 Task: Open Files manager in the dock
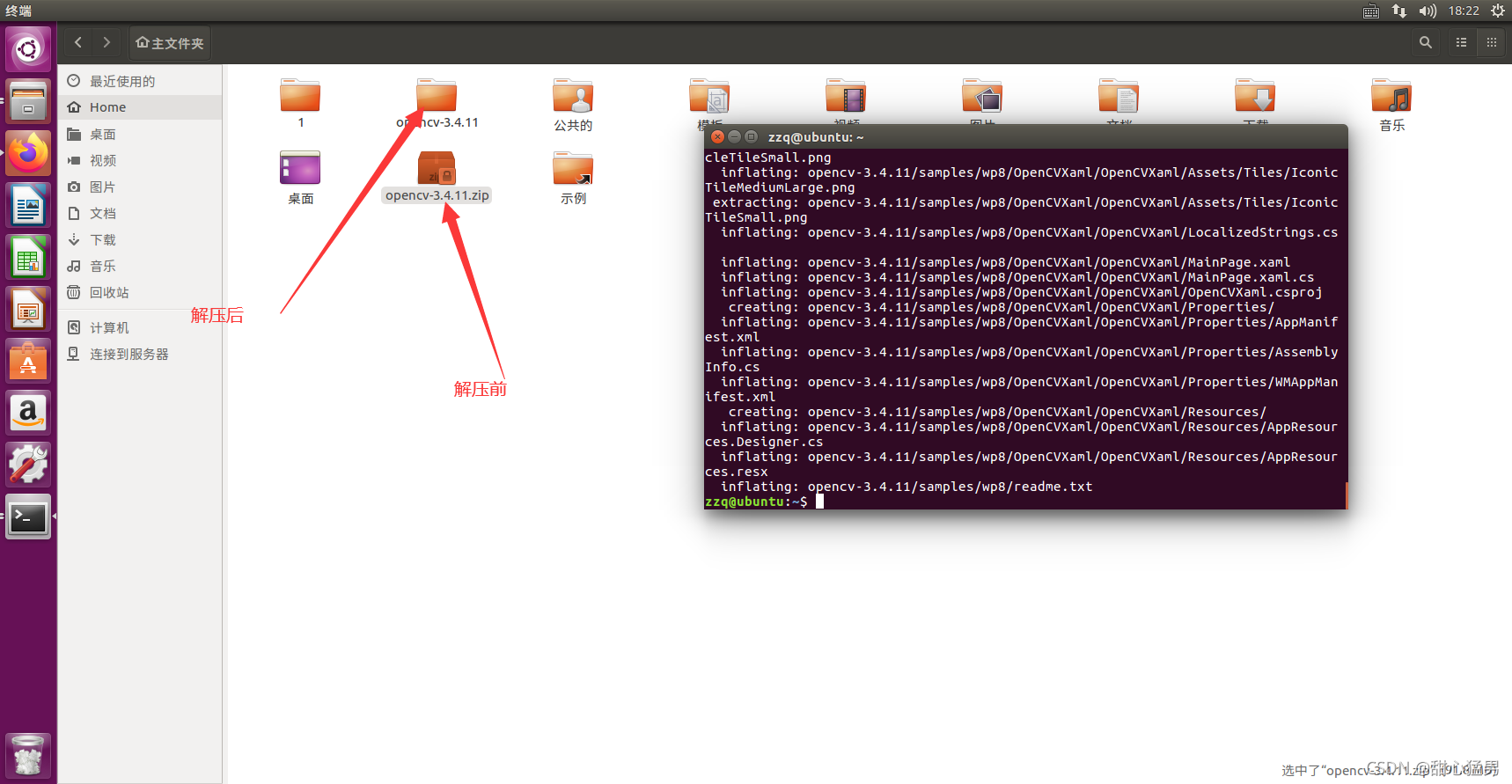tap(28, 101)
